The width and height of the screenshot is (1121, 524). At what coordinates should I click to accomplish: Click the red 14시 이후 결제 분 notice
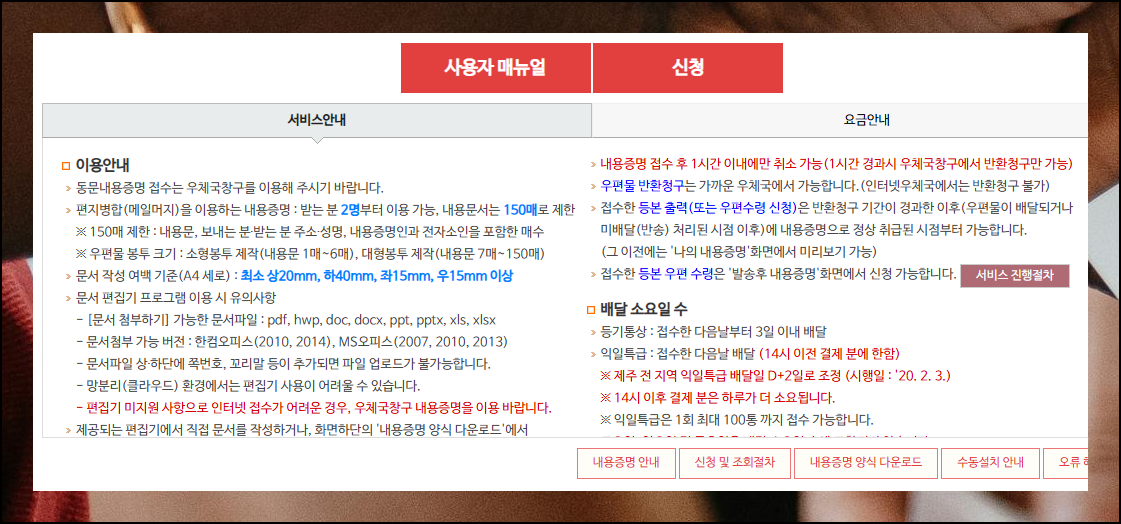pos(718,398)
